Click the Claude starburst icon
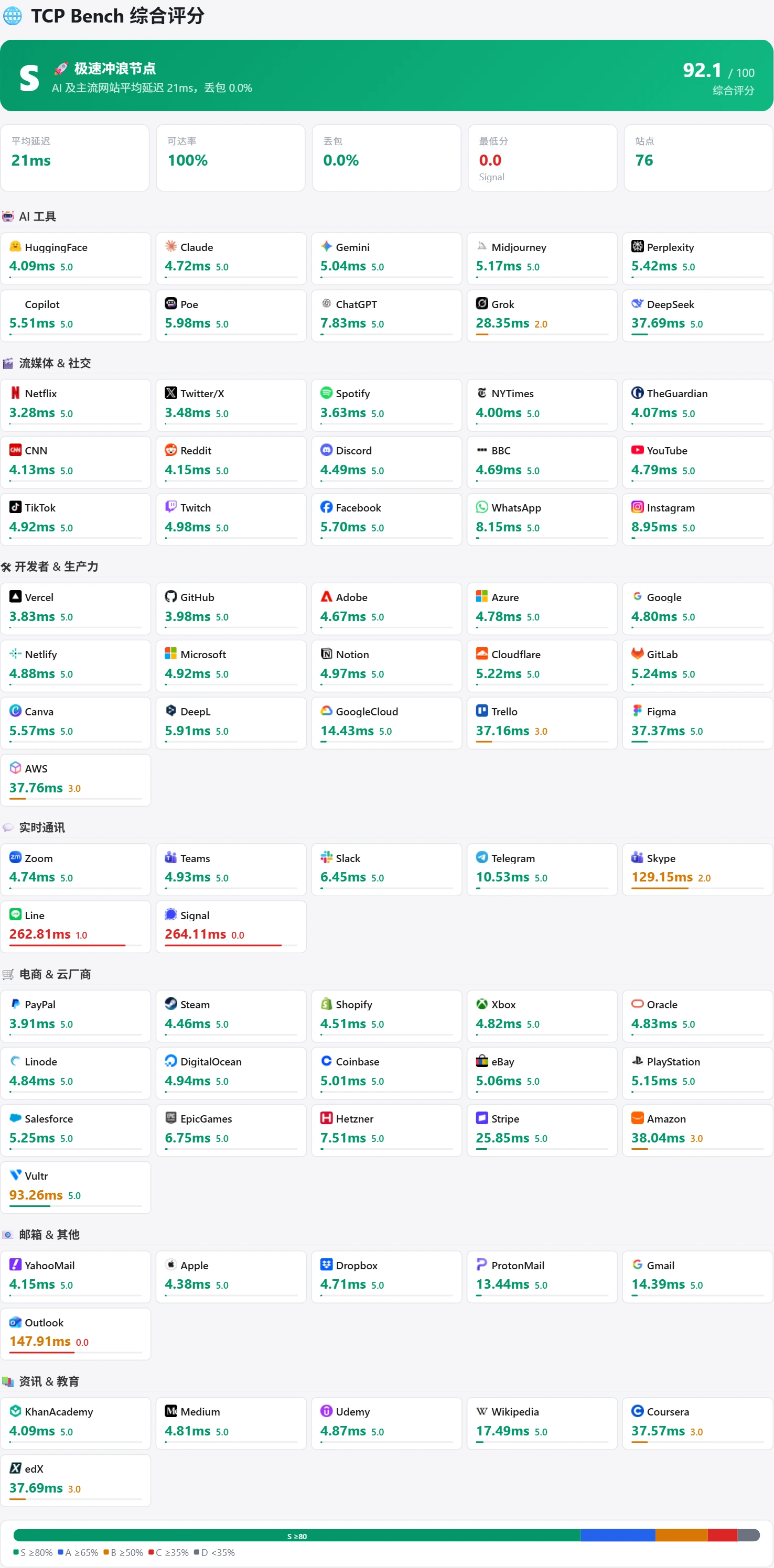 click(x=170, y=246)
